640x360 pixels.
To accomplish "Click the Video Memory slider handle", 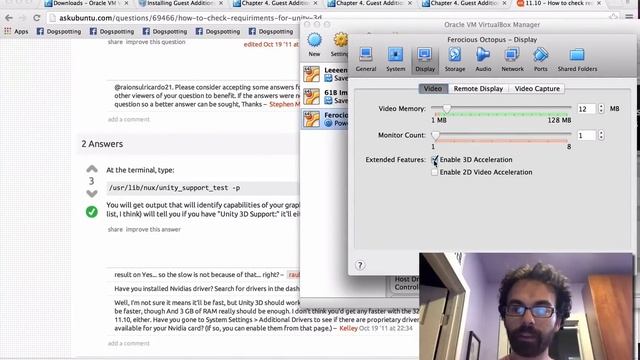I will coord(447,108).
